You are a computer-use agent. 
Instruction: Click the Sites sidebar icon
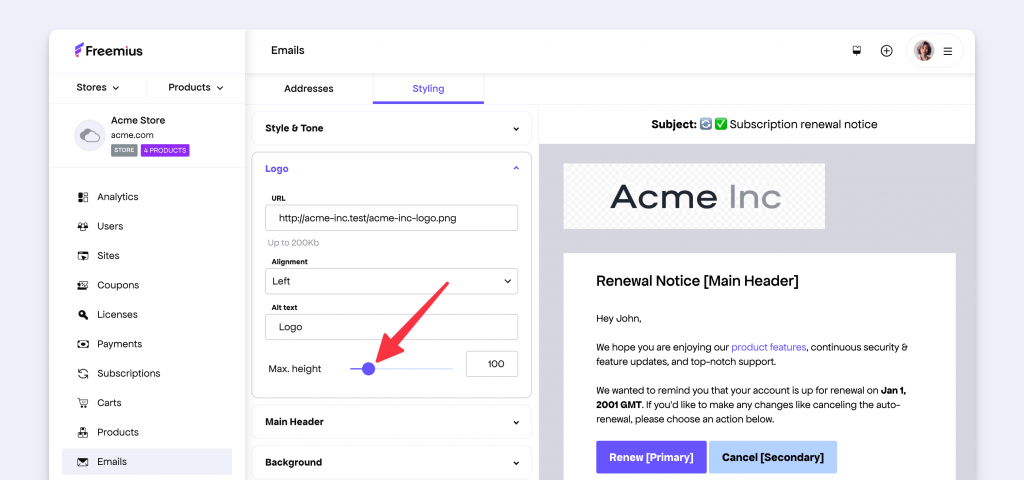coord(82,255)
